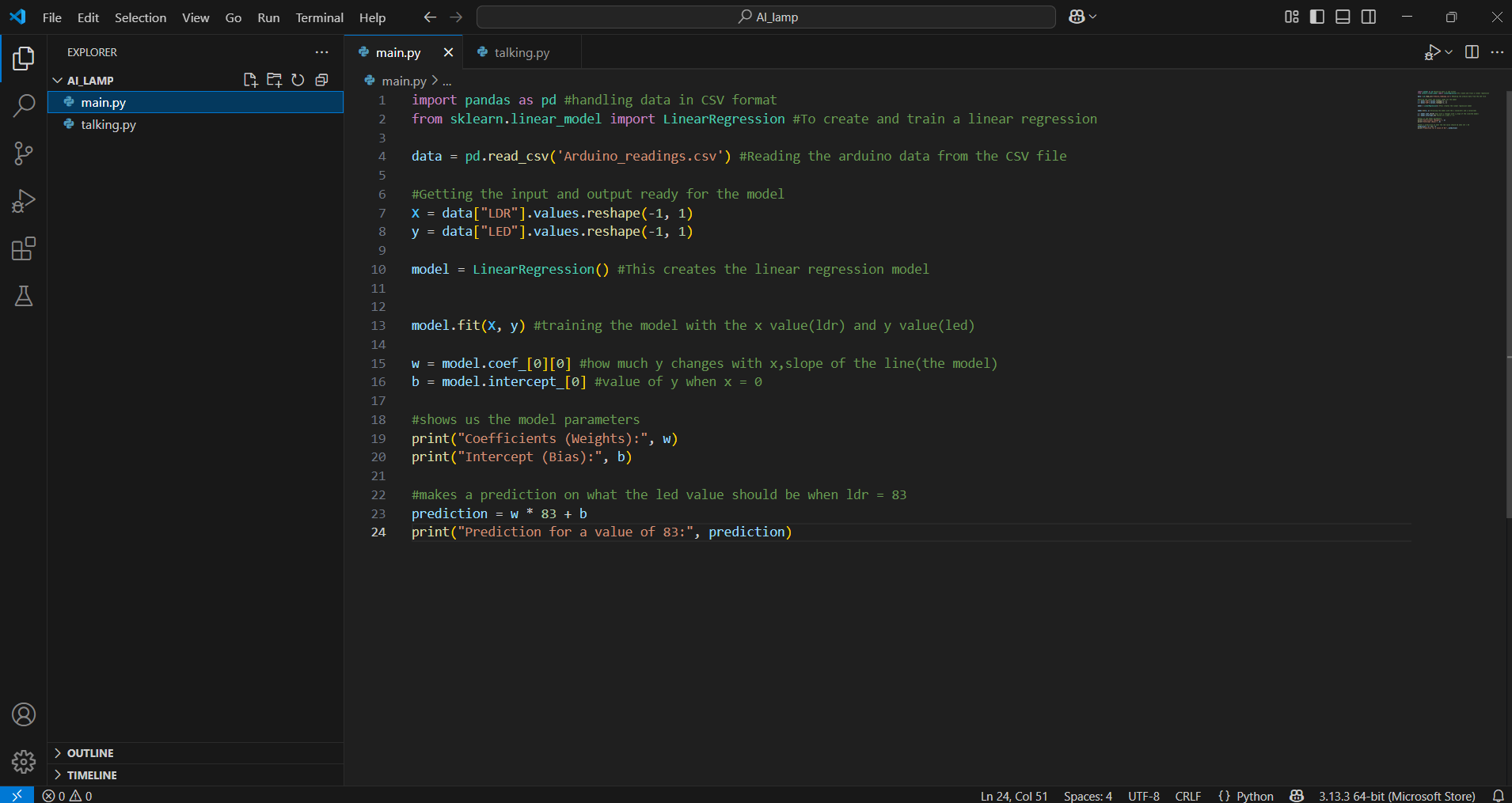Viewport: 1512px width, 803px height.
Task: Place cursor on line 24 print statement
Action: click(601, 532)
